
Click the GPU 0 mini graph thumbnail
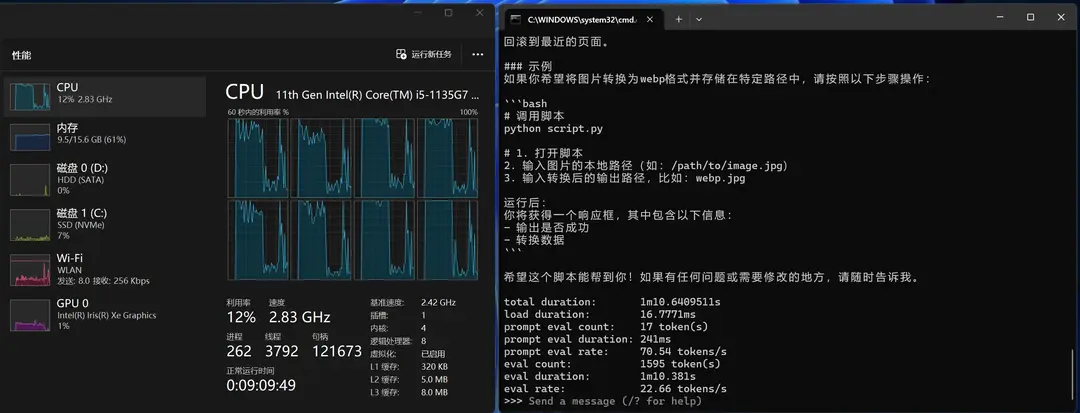point(30,317)
